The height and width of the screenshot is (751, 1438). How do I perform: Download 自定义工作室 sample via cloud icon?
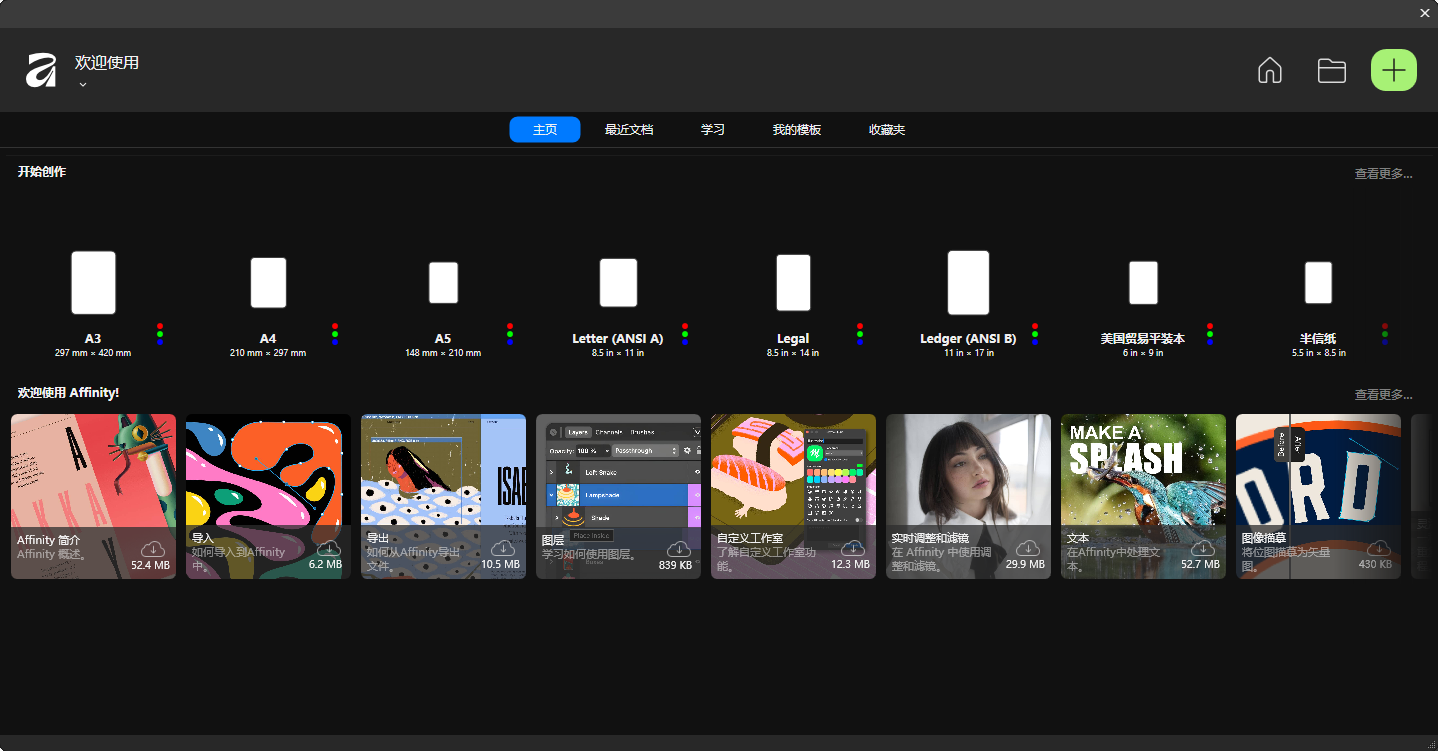853,548
